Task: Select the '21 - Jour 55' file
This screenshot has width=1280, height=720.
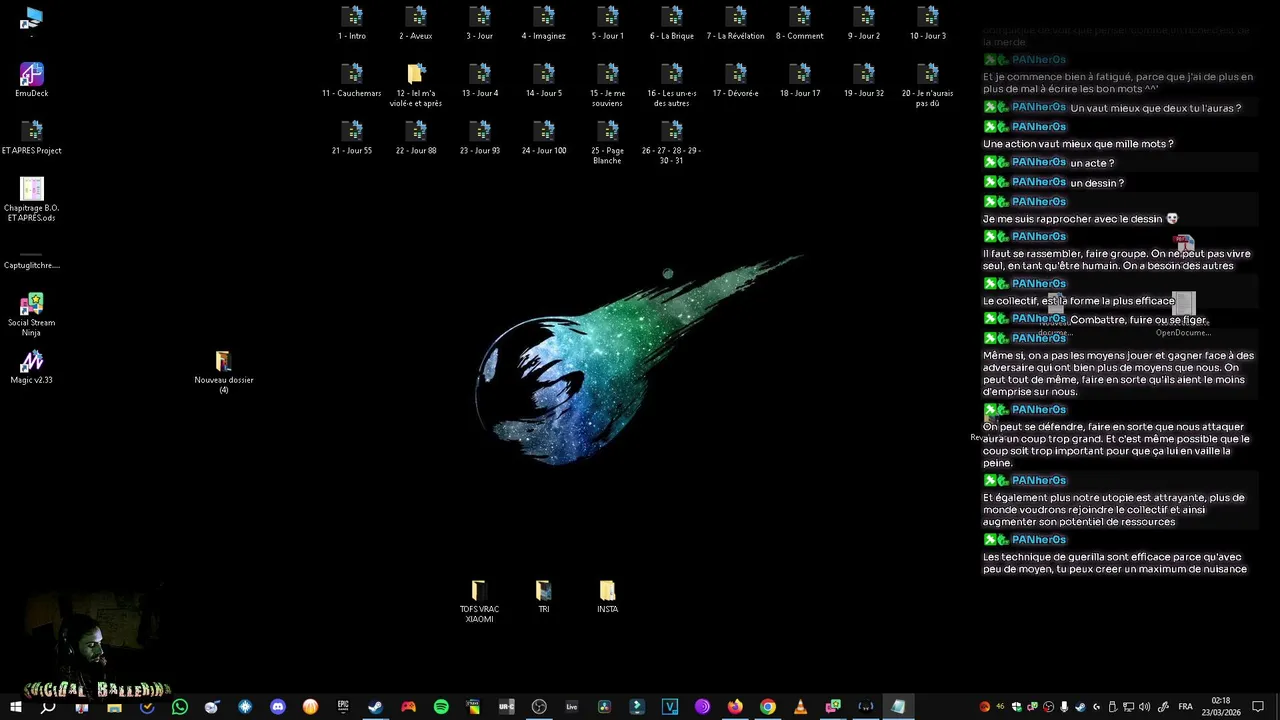Action: [x=352, y=138]
